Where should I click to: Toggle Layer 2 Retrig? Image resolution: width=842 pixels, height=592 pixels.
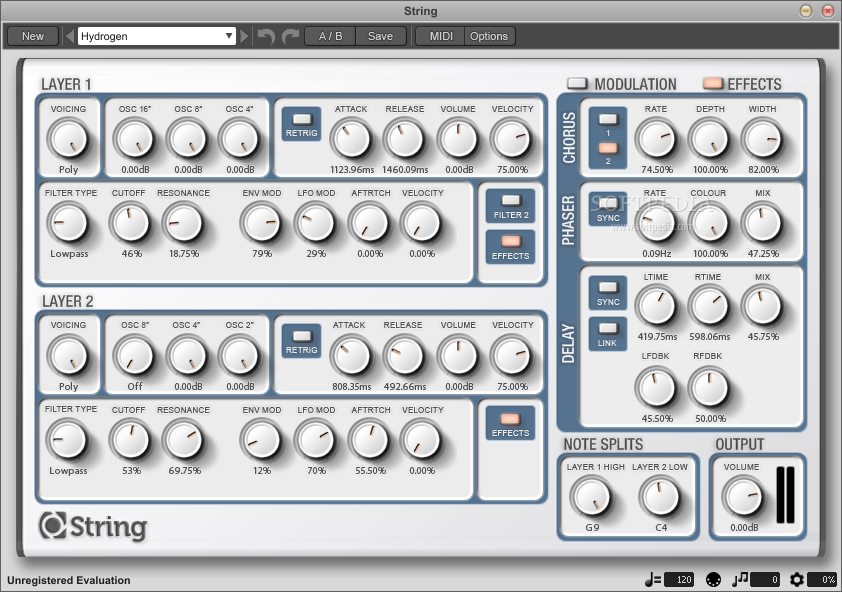pyautogui.click(x=301, y=341)
